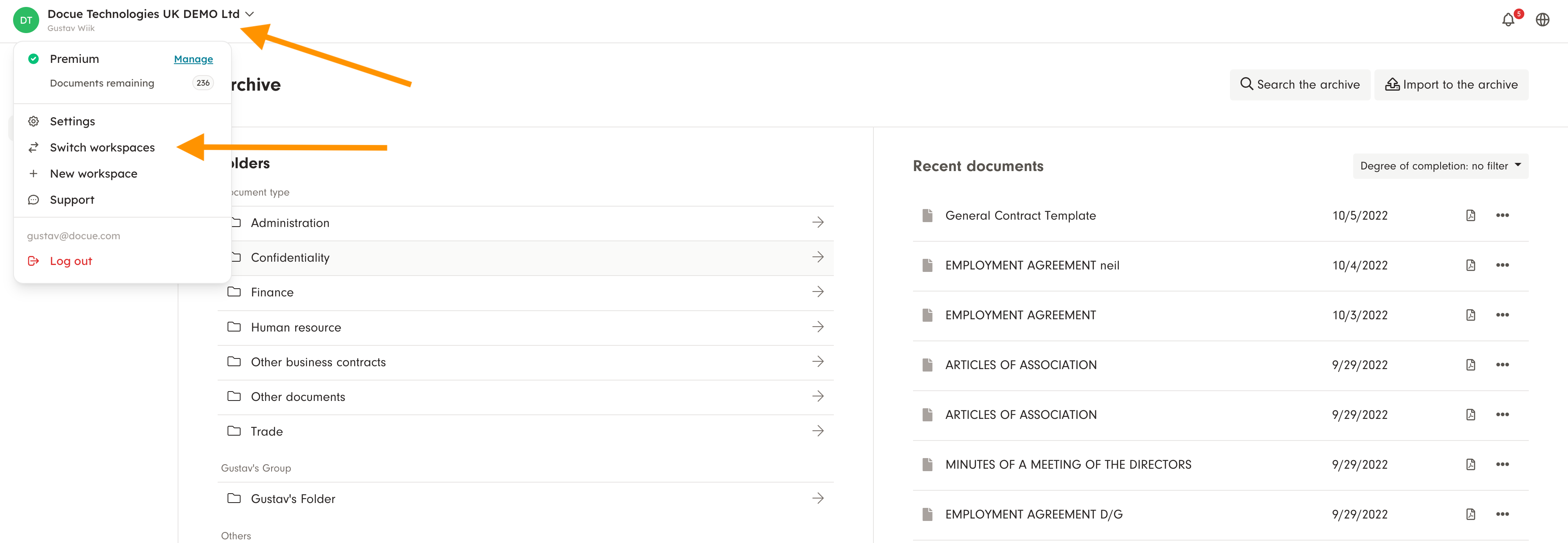Open more options for EMPLOYMENT AGREEMENT neil

tap(1502, 265)
